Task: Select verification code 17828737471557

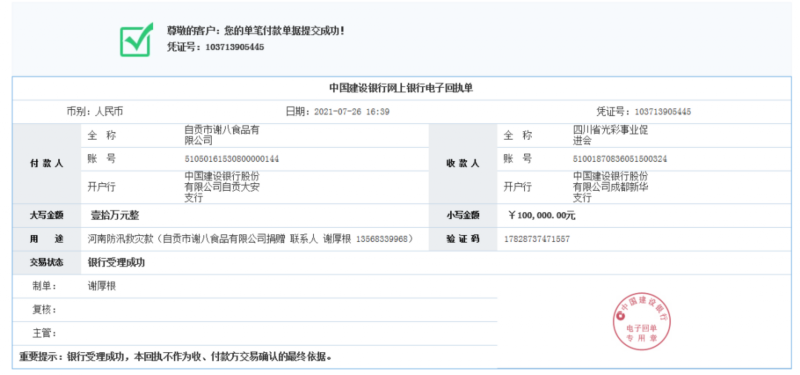Action: coord(537,239)
